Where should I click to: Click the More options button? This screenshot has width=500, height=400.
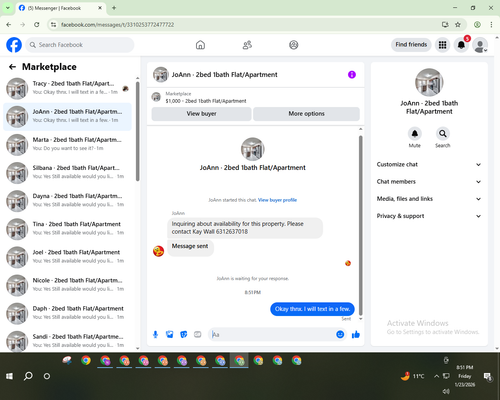306,114
